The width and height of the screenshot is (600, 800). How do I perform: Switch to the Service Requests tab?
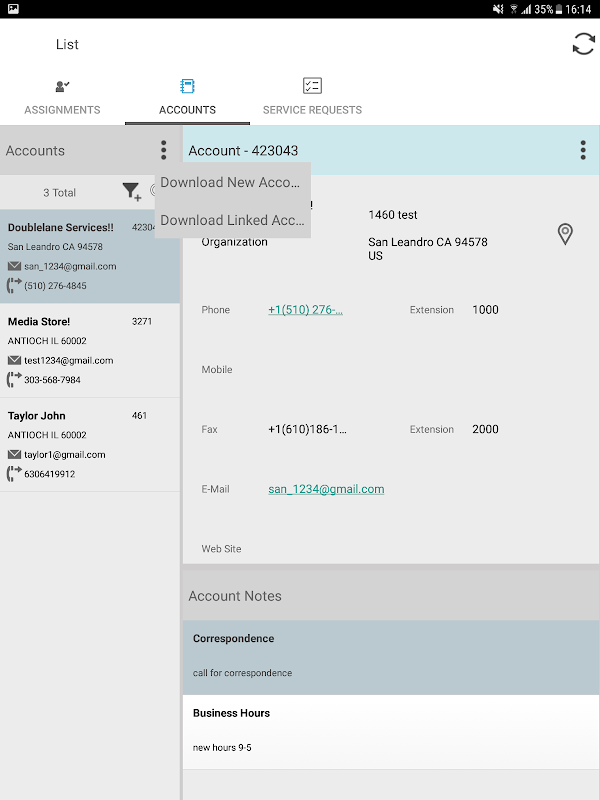pyautogui.click(x=312, y=97)
